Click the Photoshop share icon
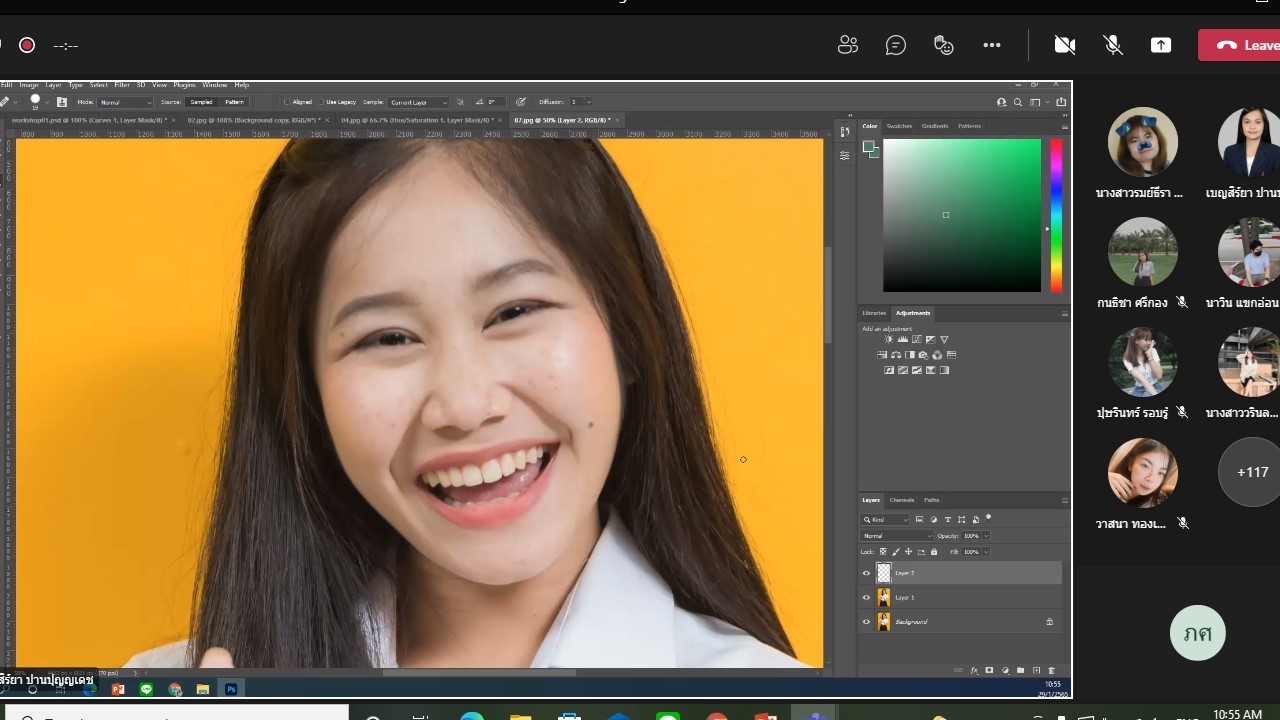 (1061, 102)
